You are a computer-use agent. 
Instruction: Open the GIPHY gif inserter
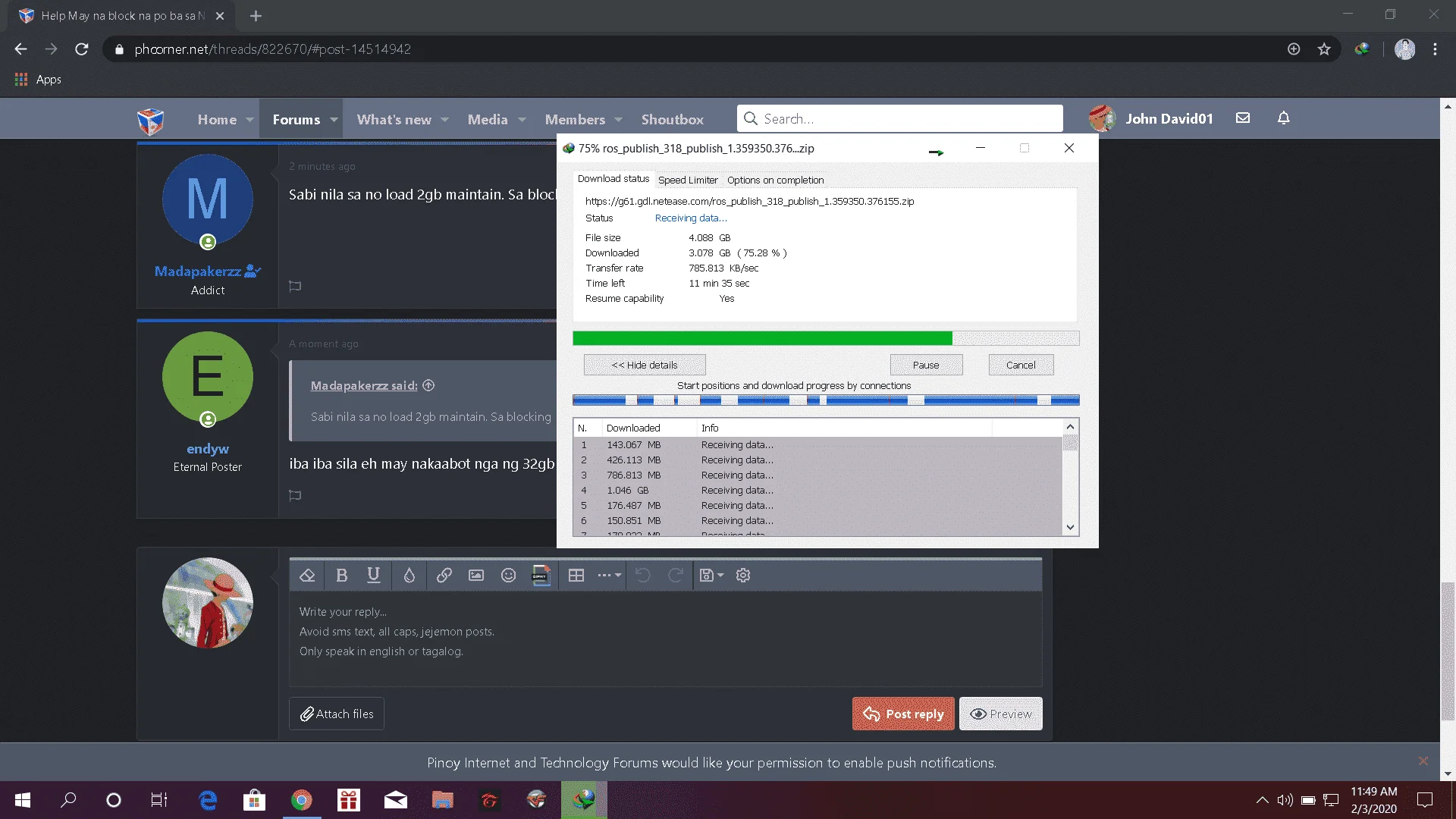tap(541, 575)
